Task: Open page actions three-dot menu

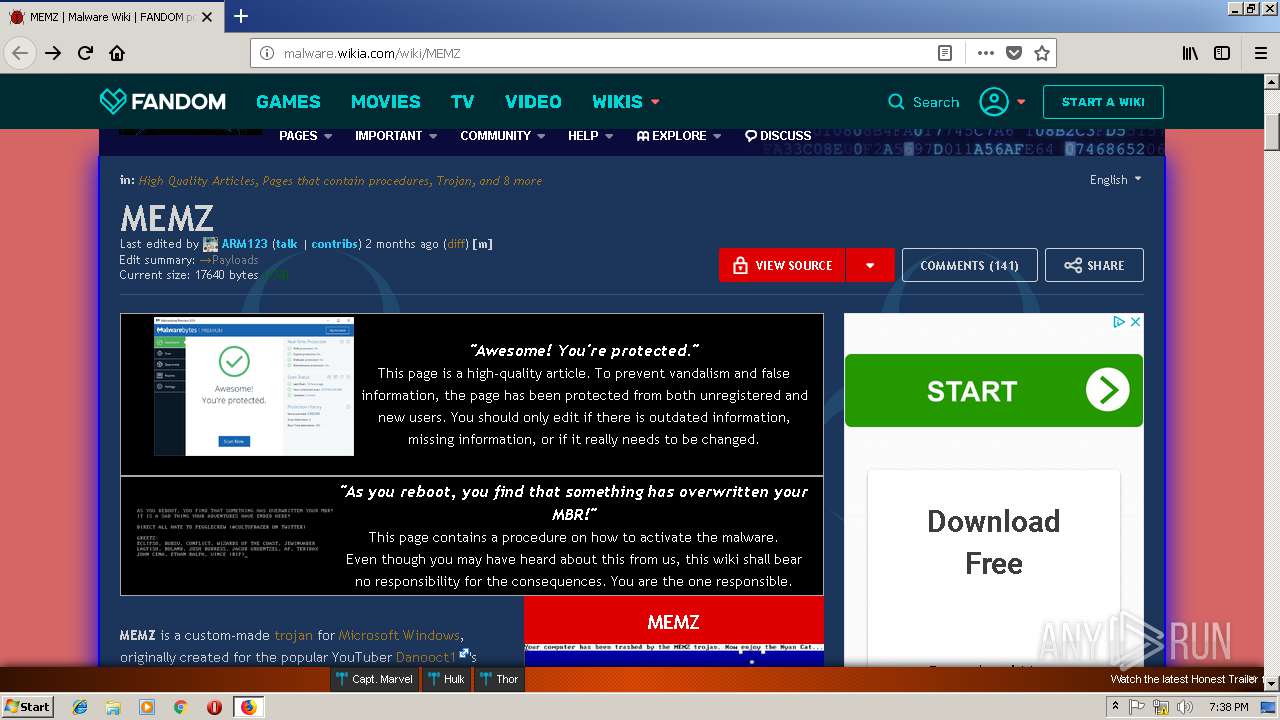Action: point(986,53)
